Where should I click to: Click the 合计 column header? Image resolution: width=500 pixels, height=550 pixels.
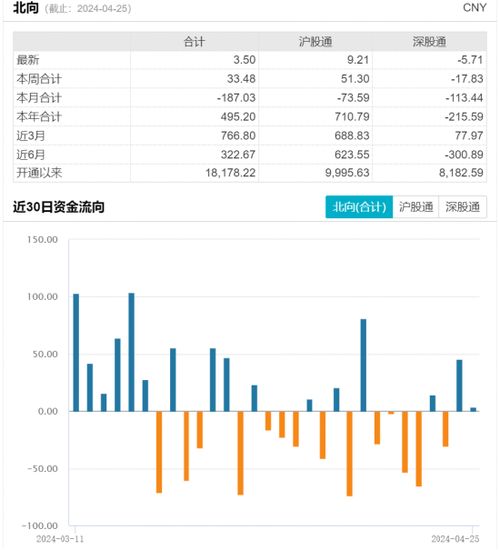click(194, 42)
